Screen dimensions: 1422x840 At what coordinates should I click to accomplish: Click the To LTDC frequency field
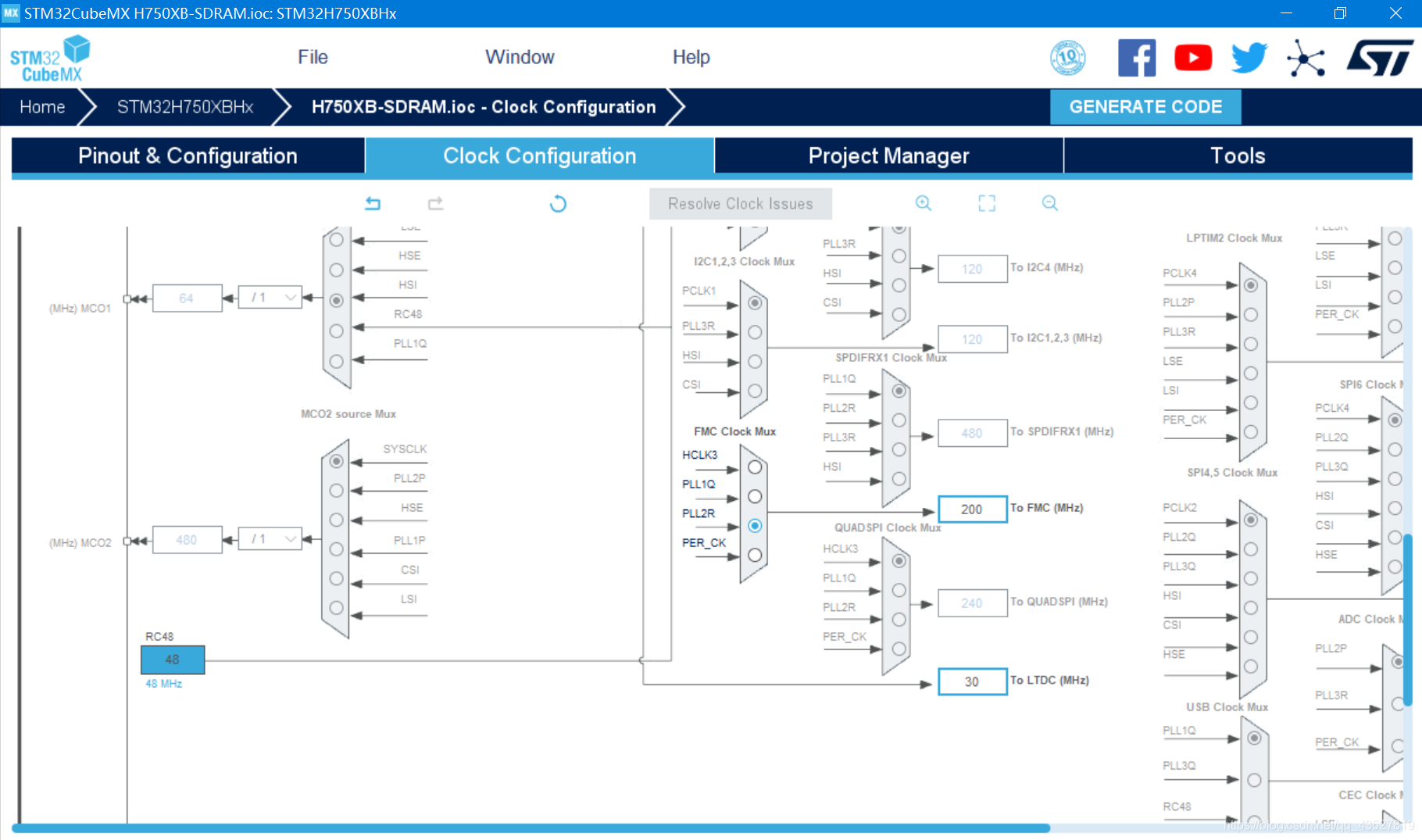pyautogui.click(x=972, y=681)
